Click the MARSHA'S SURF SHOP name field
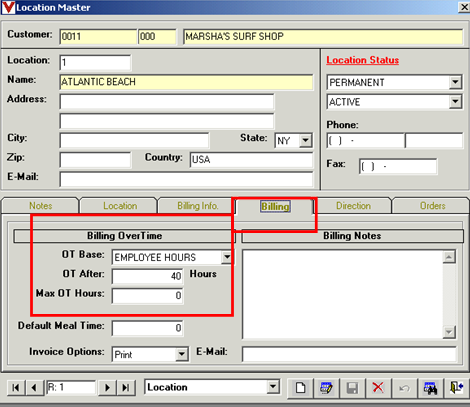The height and width of the screenshot is (407, 470). click(x=323, y=36)
